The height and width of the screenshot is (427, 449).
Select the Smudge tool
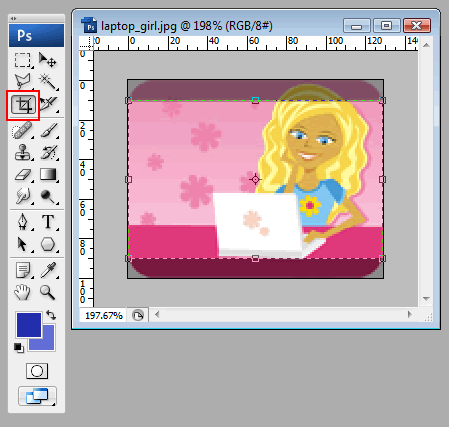(x=23, y=196)
